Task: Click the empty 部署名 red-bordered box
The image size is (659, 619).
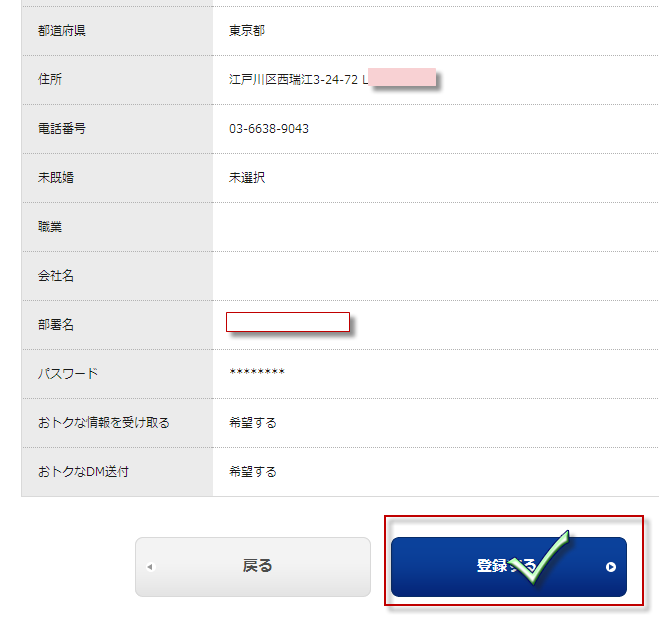Action: (x=288, y=322)
